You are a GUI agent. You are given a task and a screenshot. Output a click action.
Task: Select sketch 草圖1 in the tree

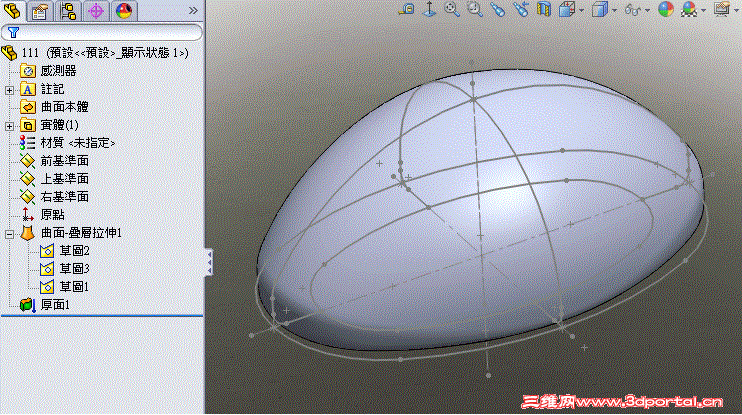(65, 287)
